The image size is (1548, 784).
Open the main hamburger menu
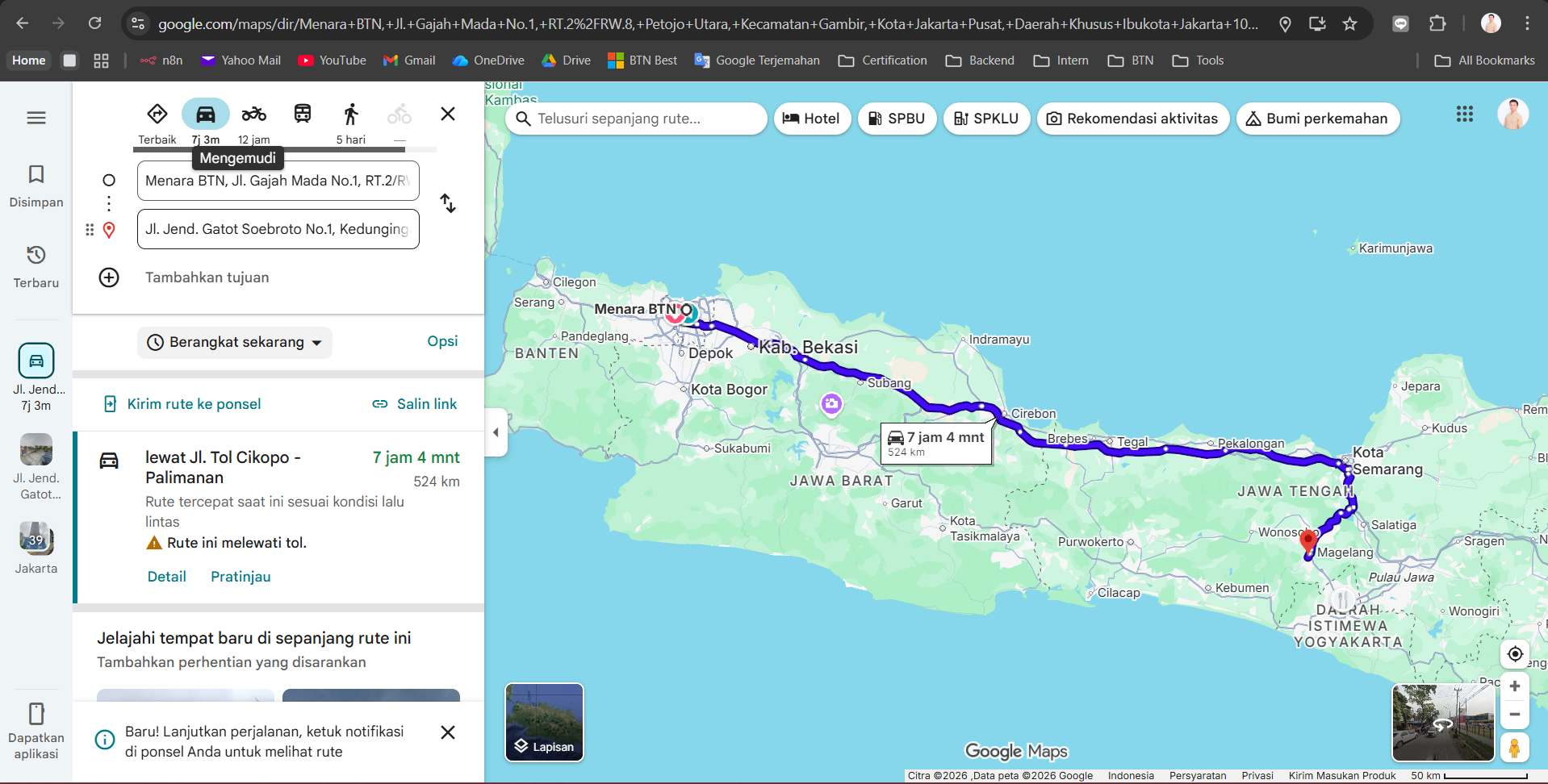click(36, 118)
